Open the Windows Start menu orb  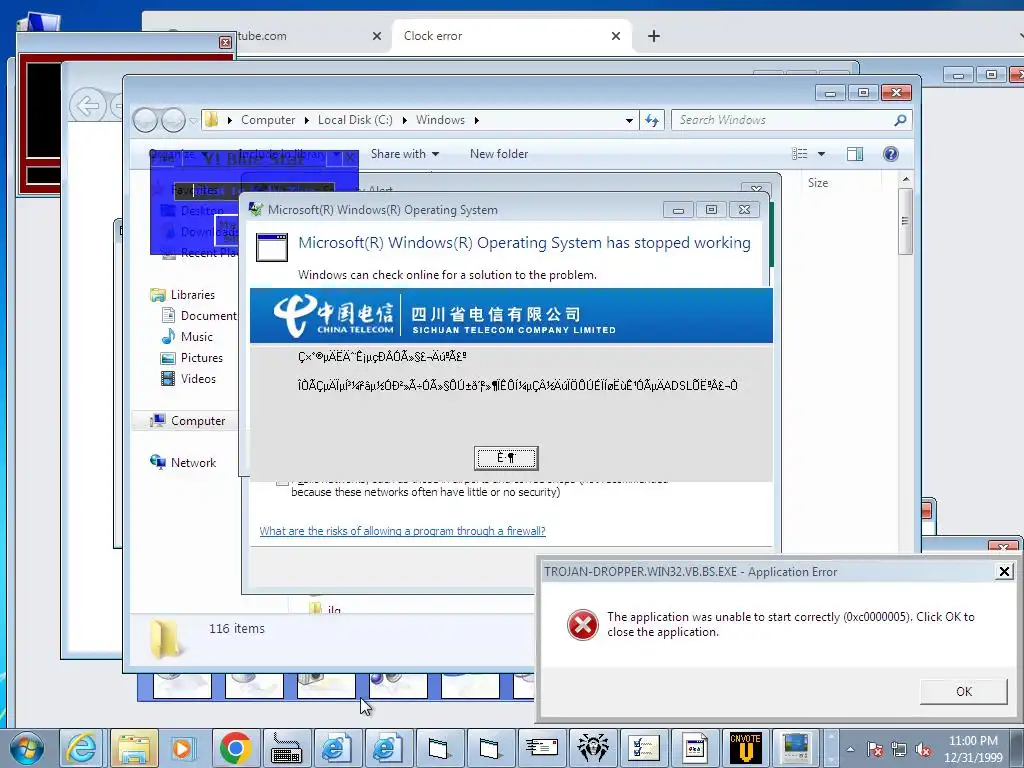coord(27,748)
